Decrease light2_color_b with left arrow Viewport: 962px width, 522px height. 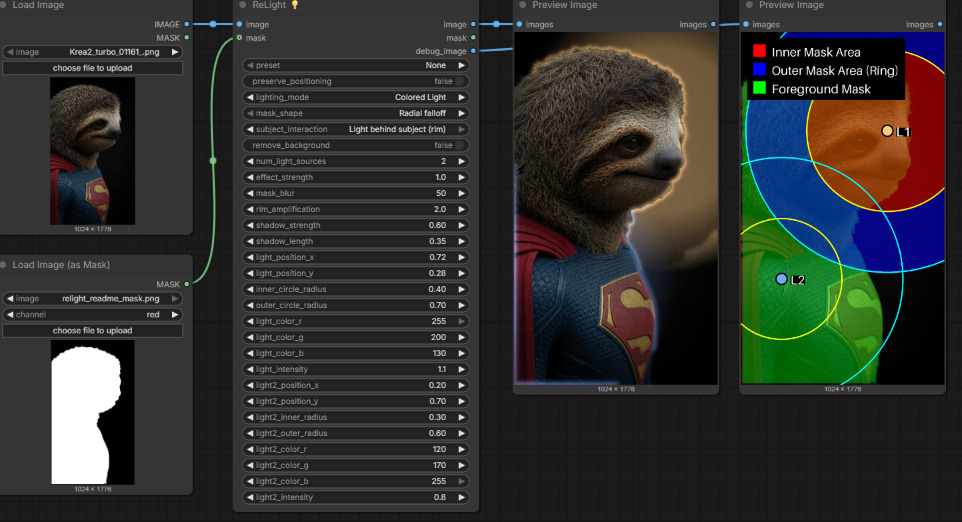(x=250, y=482)
